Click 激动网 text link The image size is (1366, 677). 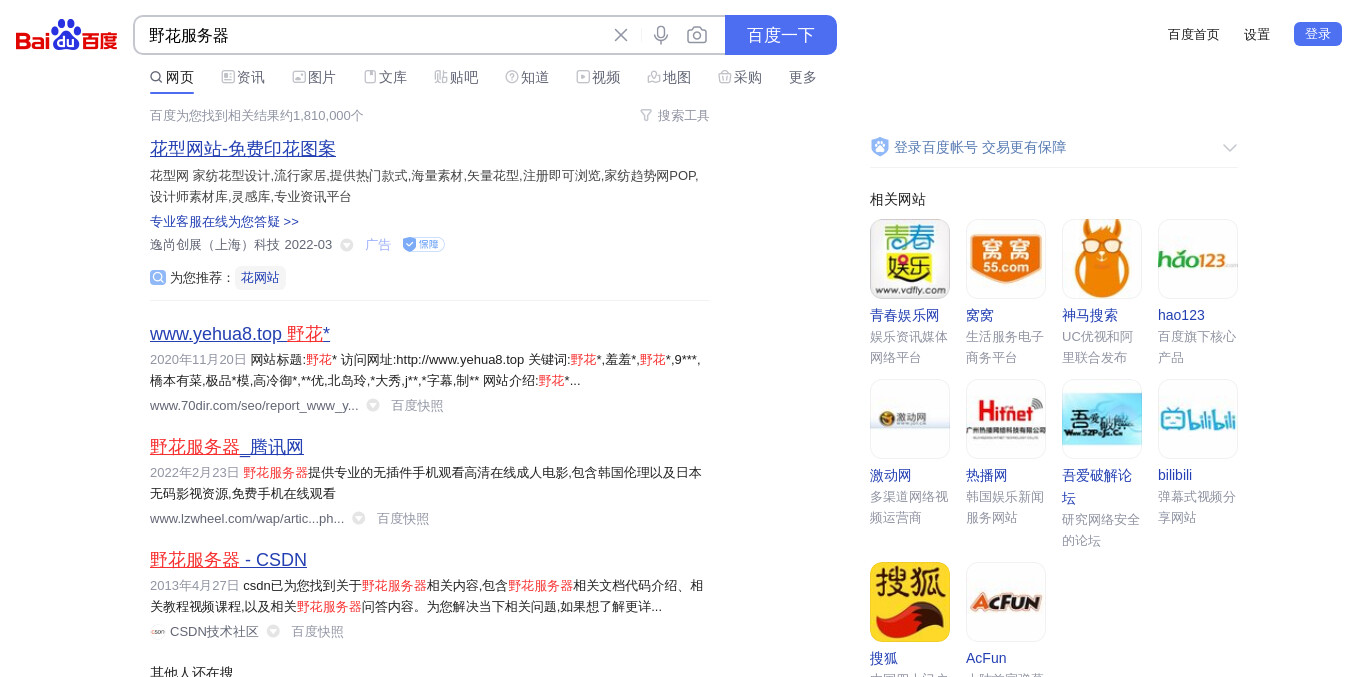click(891, 475)
